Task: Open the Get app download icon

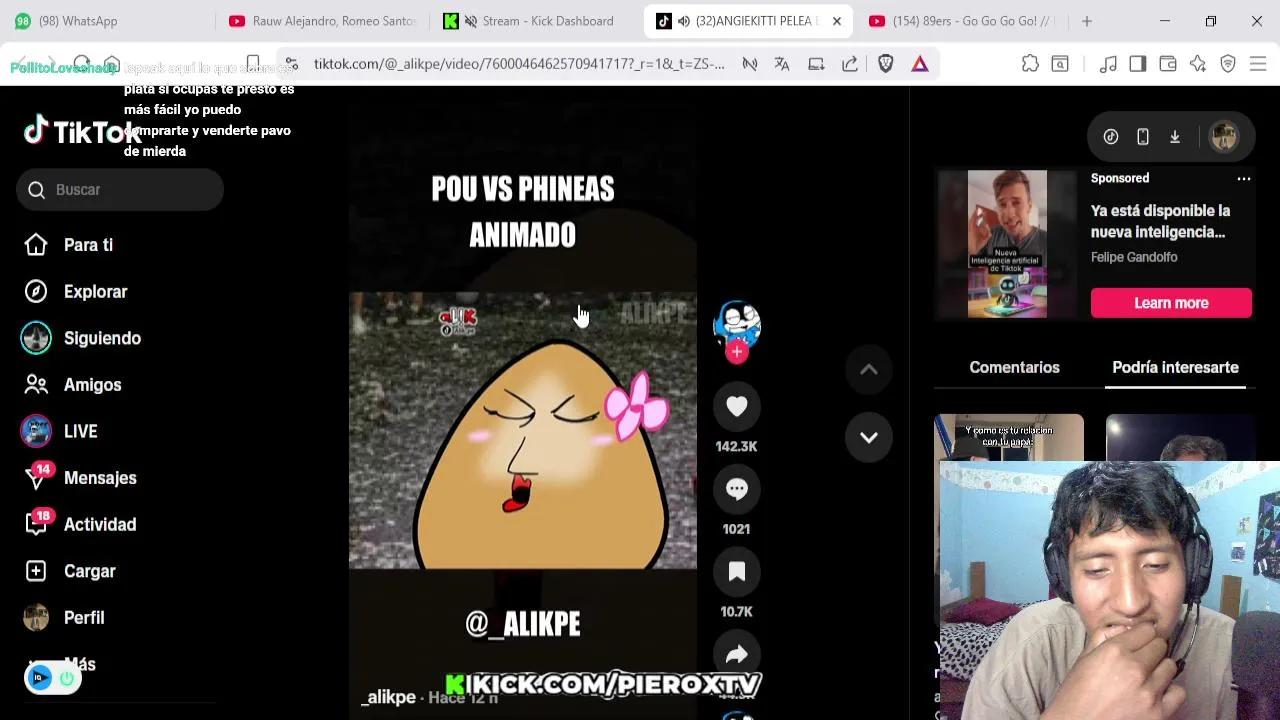Action: [x=1175, y=136]
